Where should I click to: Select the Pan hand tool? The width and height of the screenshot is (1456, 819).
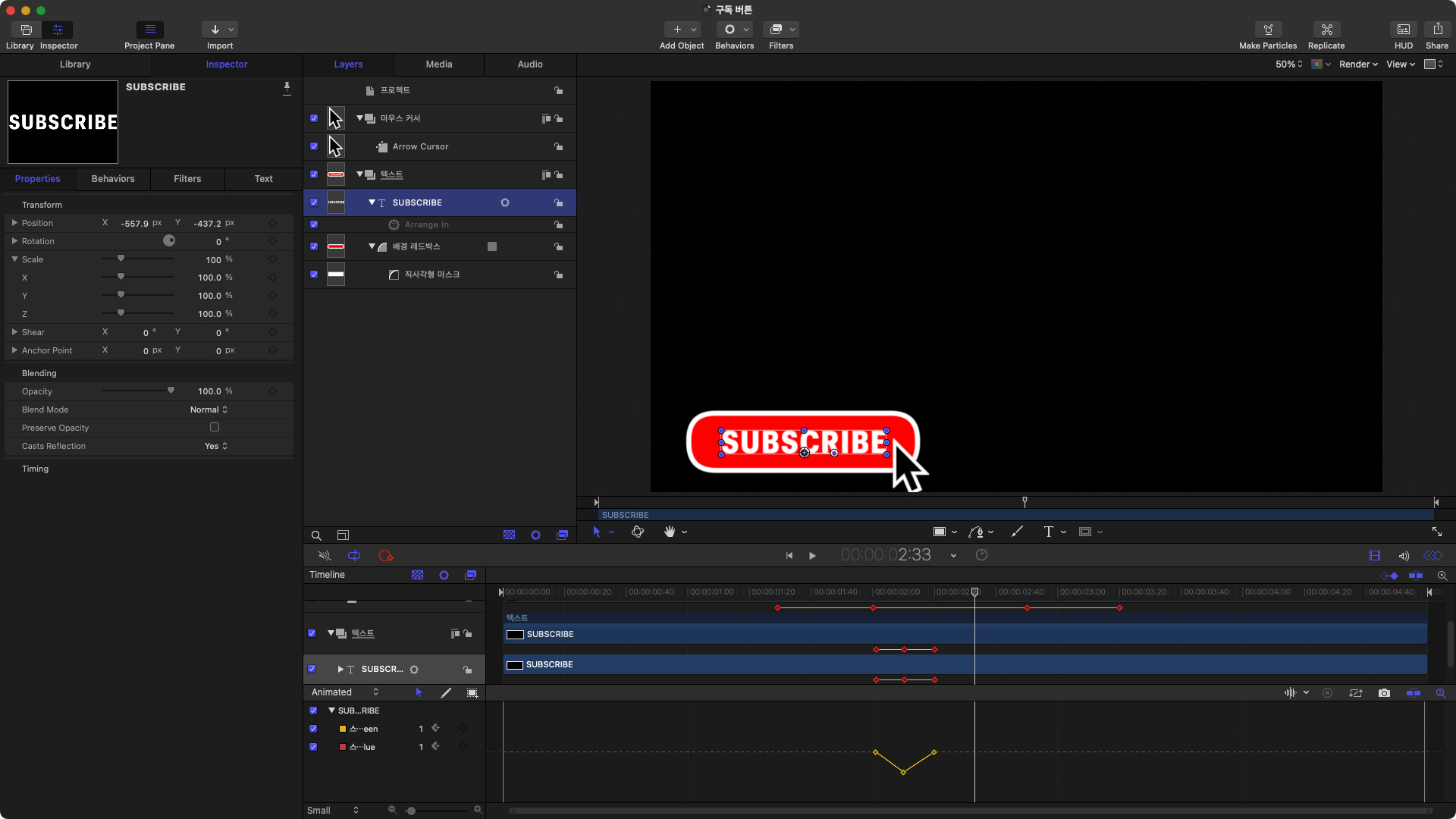(670, 532)
